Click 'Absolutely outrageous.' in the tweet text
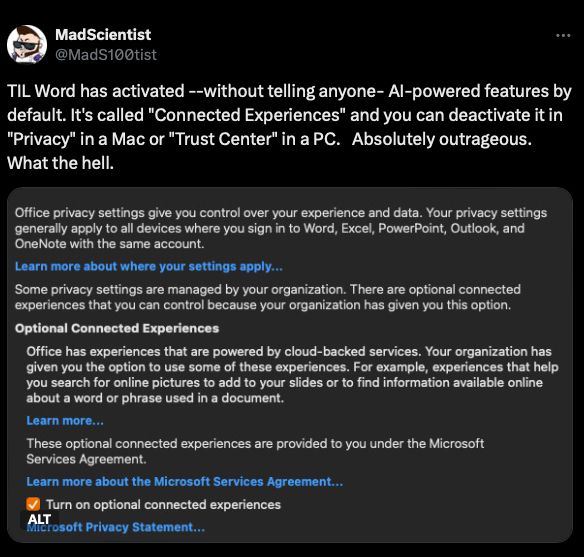The width and height of the screenshot is (584, 557). coord(442,139)
